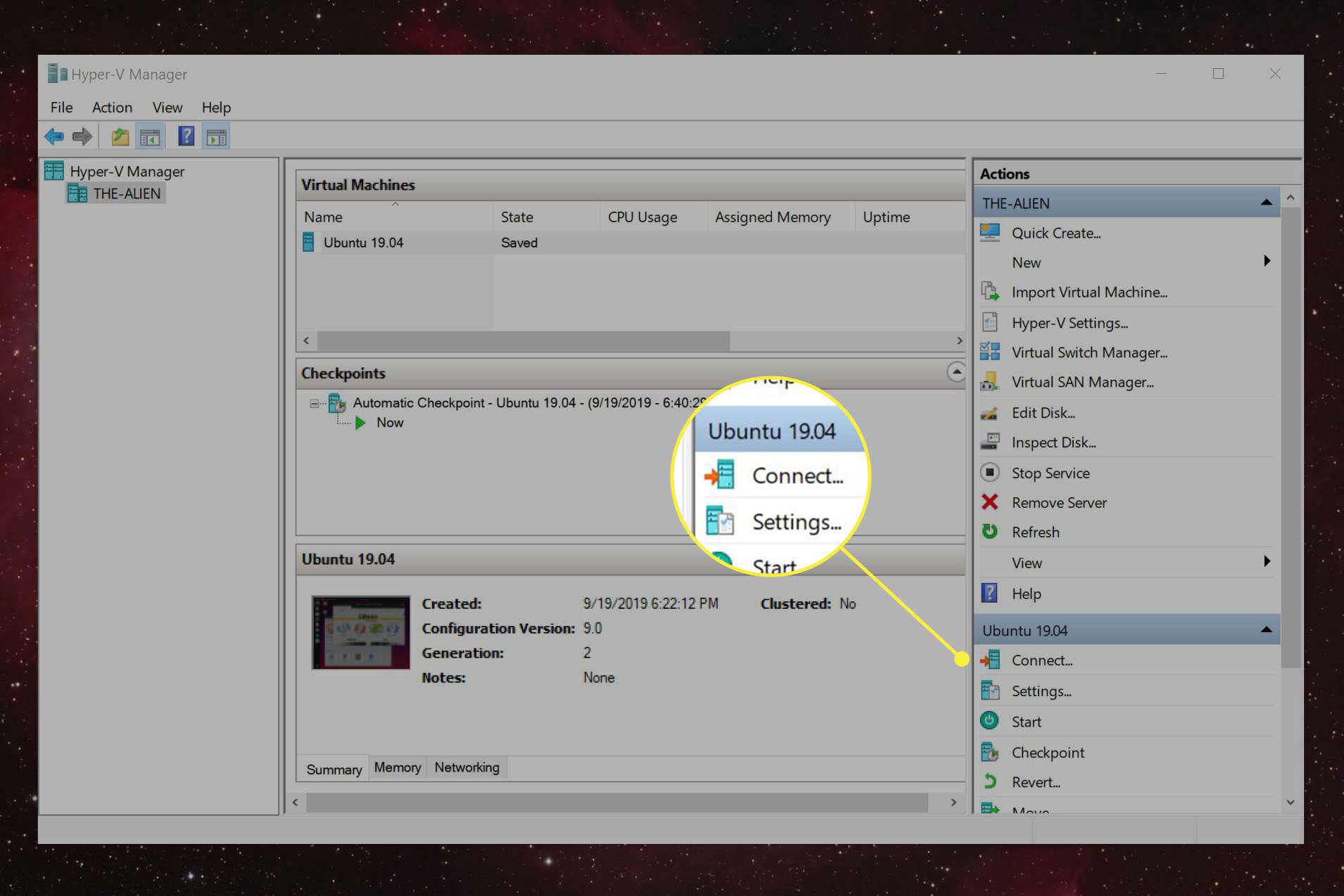Click the Connect icon under Ubuntu 19.04 actions
The width and height of the screenshot is (1344, 896).
(990, 660)
